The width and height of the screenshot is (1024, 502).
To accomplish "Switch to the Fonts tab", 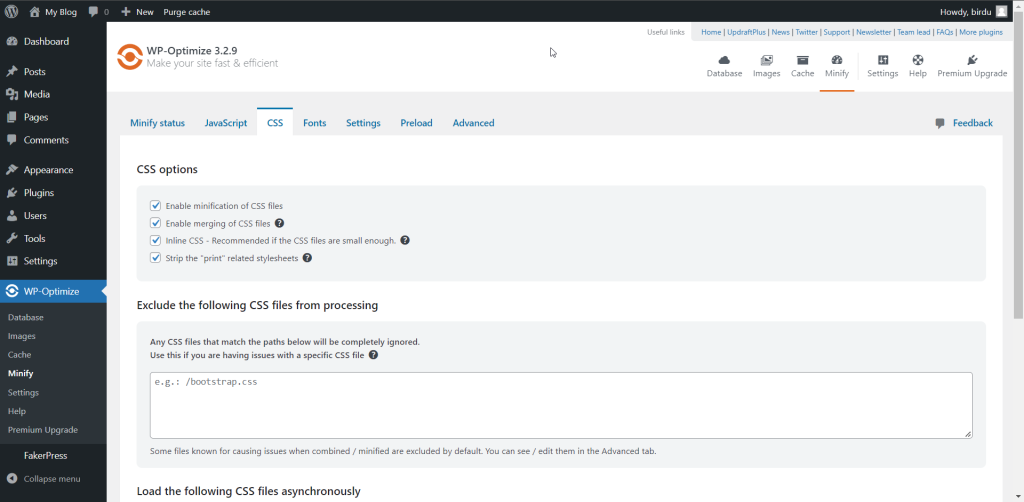I will coord(315,123).
